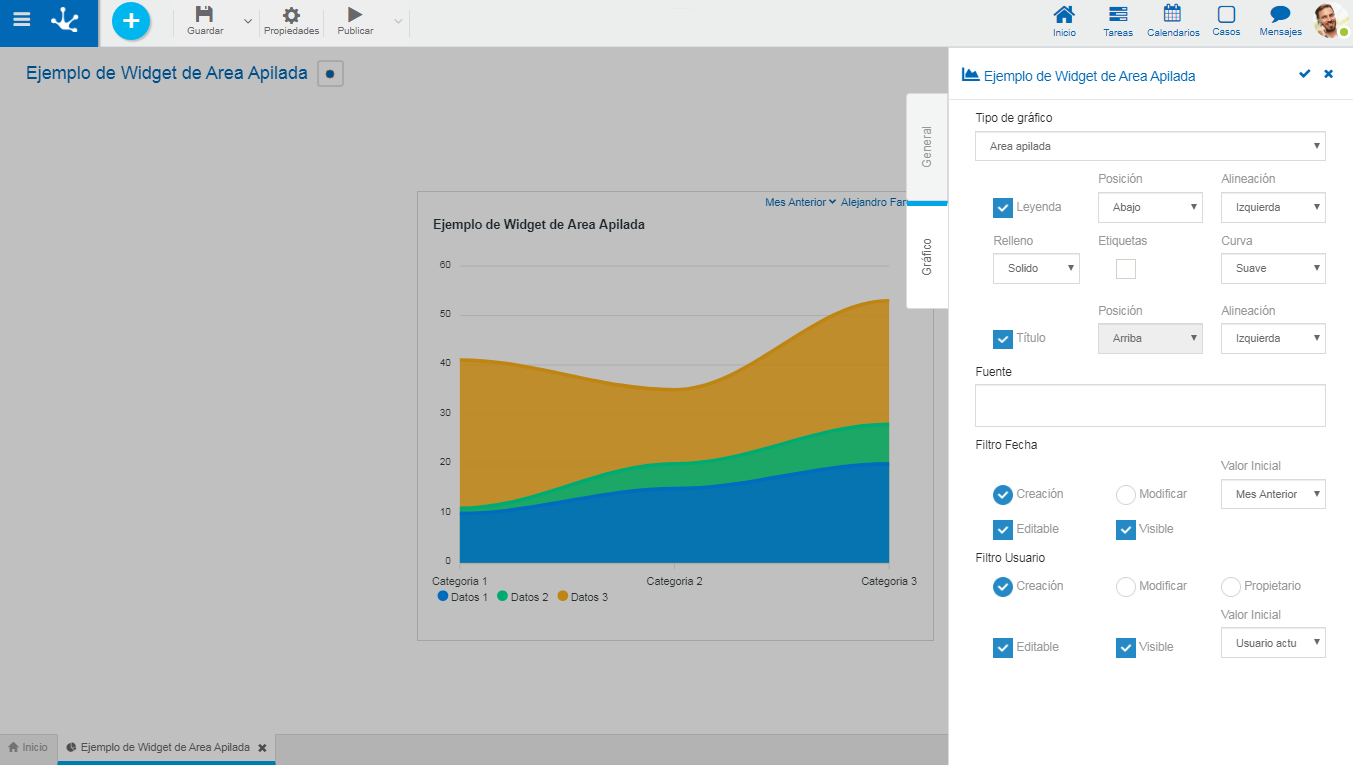Screen dimensions: 1353x765
Task: Open Título Posición dropdown showing Arriba
Action: [1150, 338]
